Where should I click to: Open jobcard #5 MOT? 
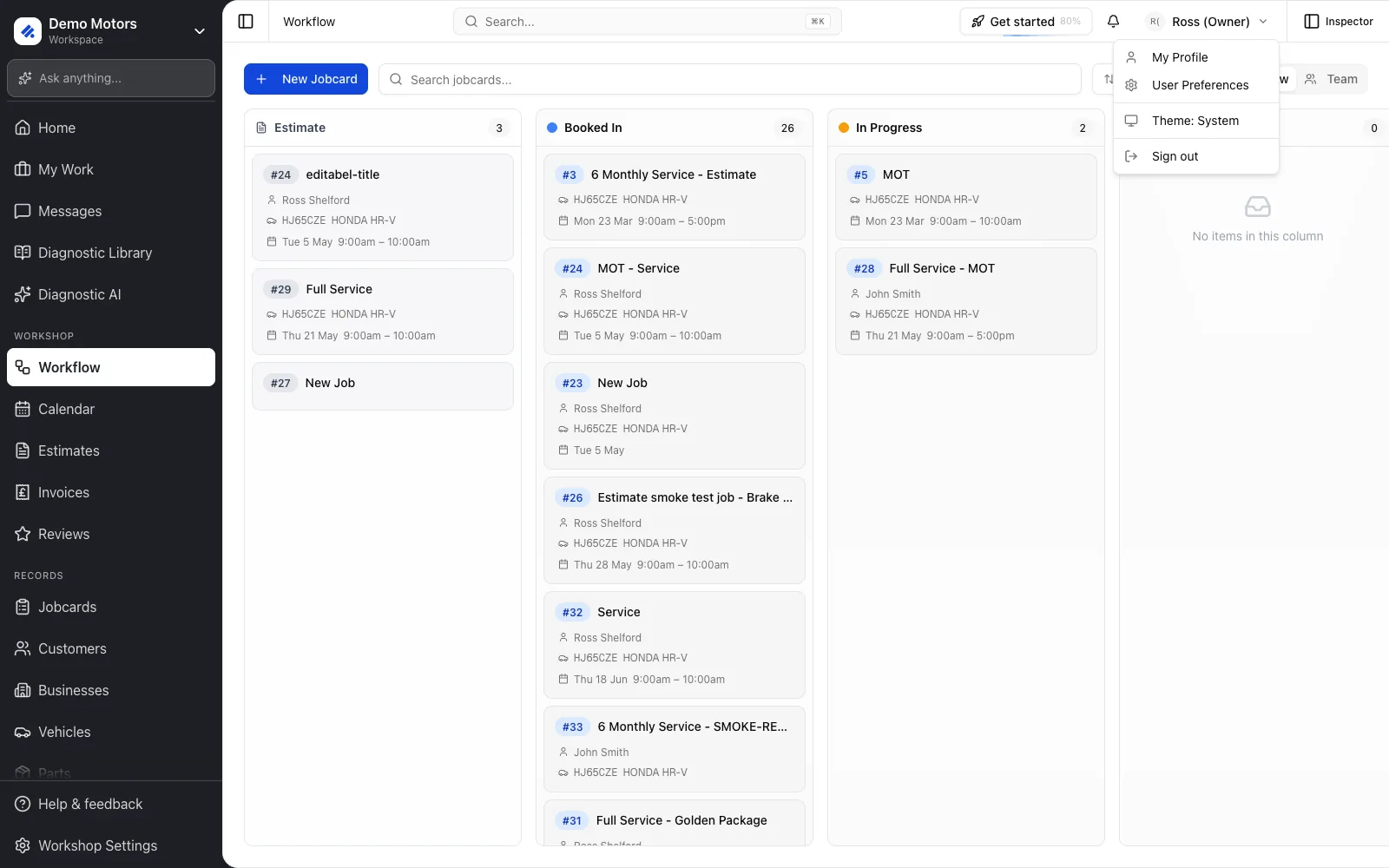pos(966,197)
